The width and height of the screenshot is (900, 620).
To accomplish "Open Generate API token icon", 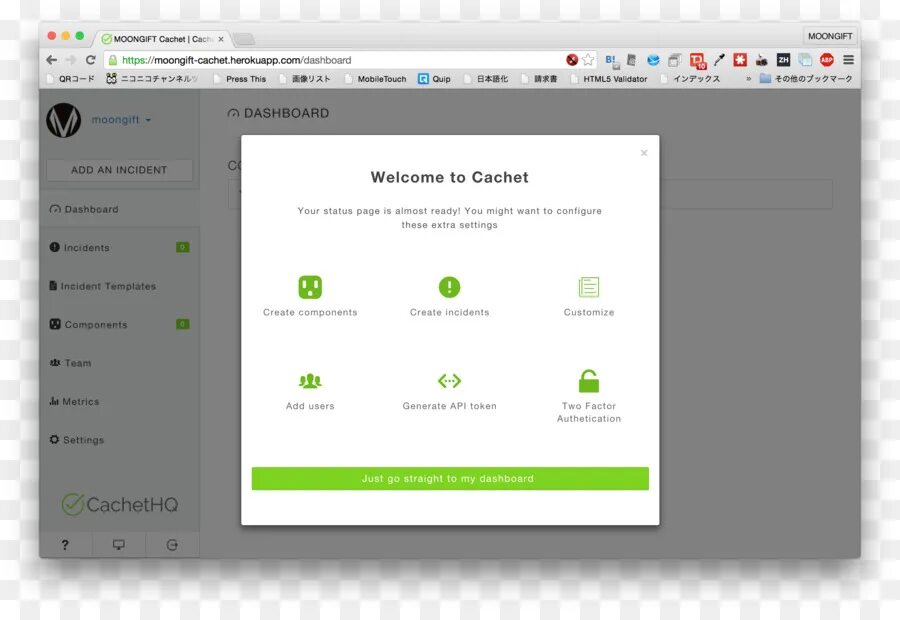I will point(449,381).
